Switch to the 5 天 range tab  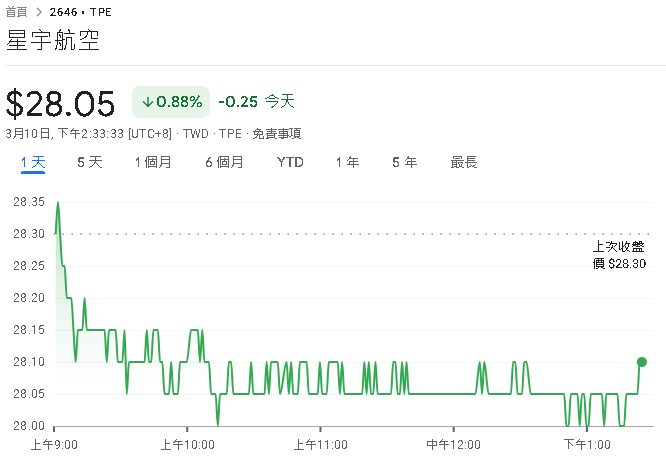click(x=89, y=162)
